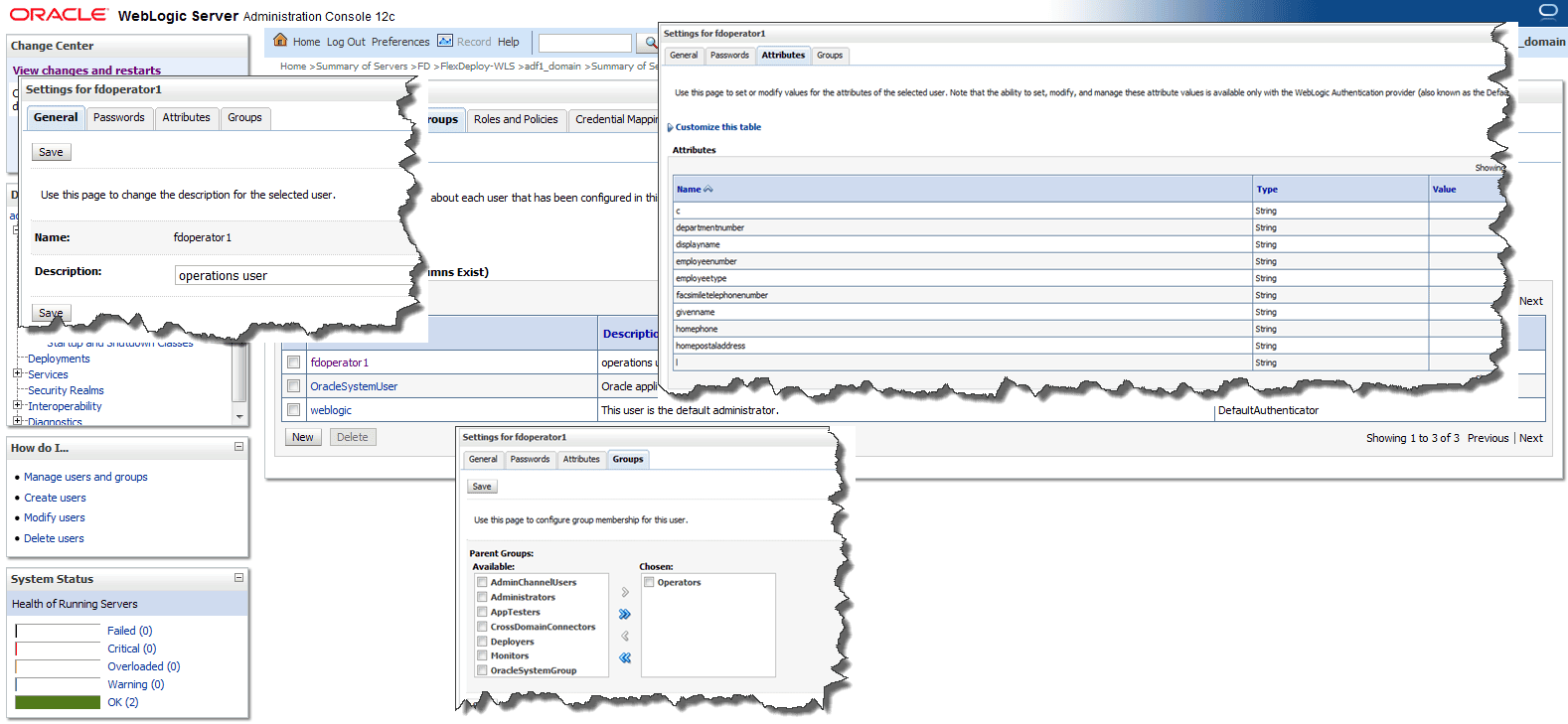Click the New user button

click(303, 437)
